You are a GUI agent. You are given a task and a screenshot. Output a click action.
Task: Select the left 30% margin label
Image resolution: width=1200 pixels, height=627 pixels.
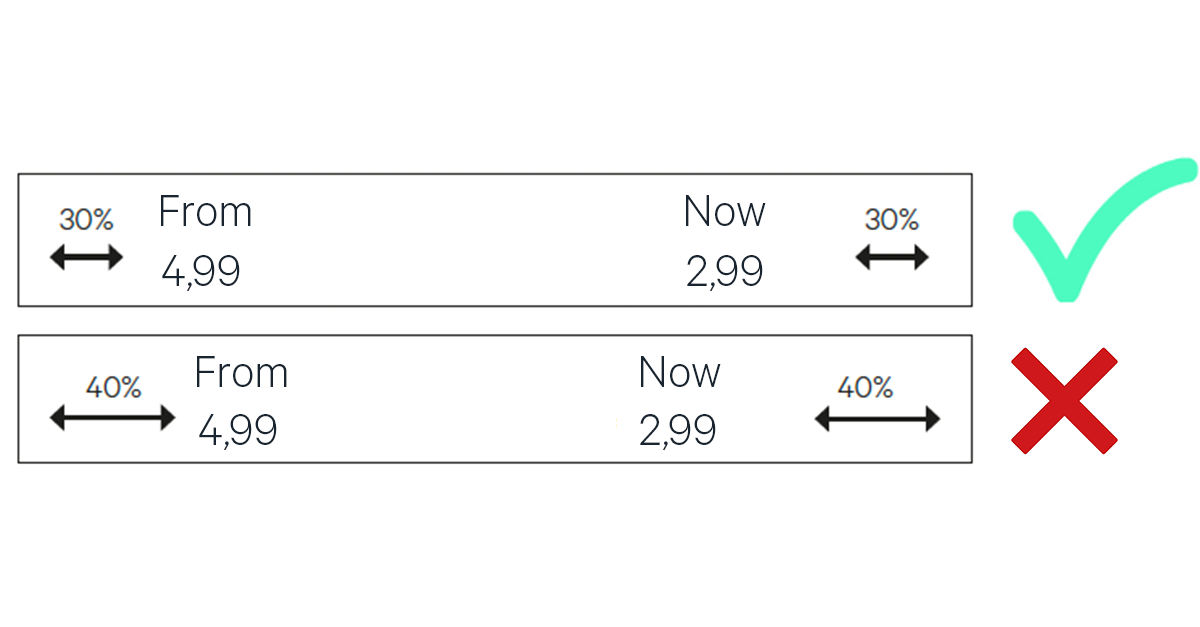86,220
